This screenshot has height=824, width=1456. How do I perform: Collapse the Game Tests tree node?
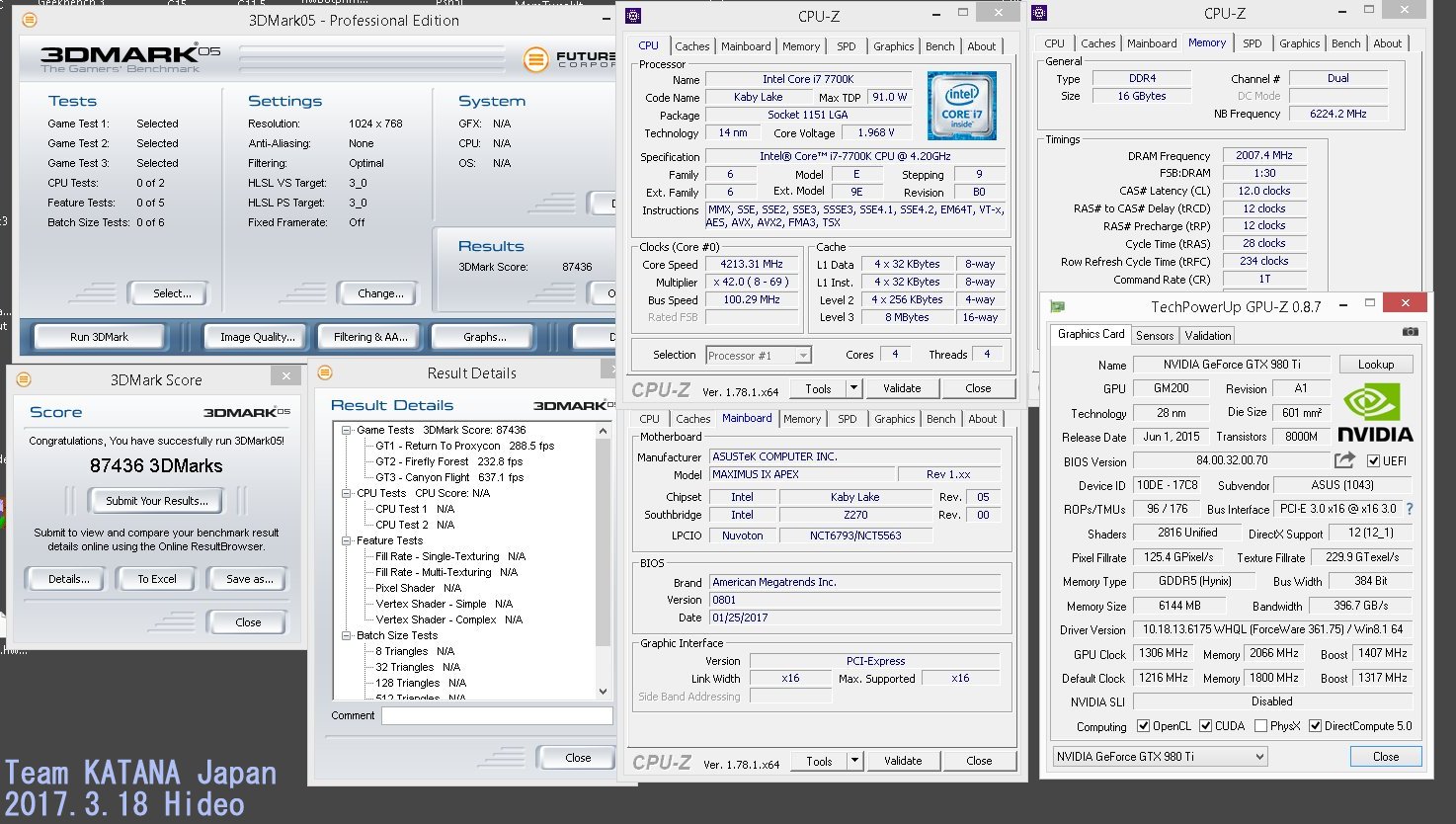click(347, 430)
